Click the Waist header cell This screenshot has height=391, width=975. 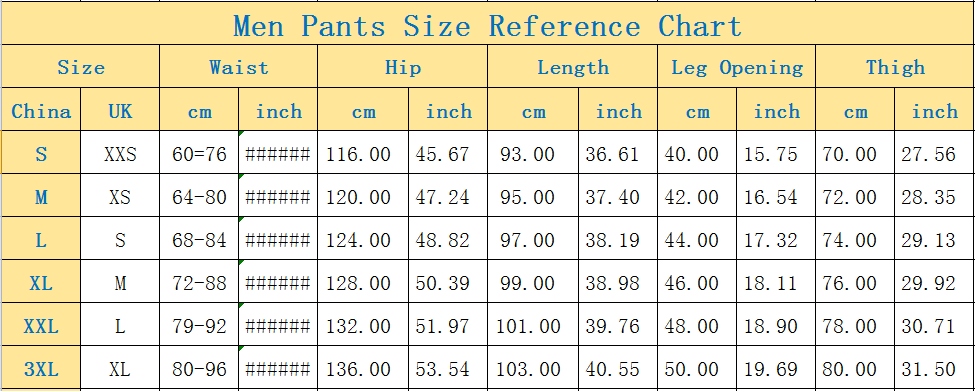click(239, 66)
